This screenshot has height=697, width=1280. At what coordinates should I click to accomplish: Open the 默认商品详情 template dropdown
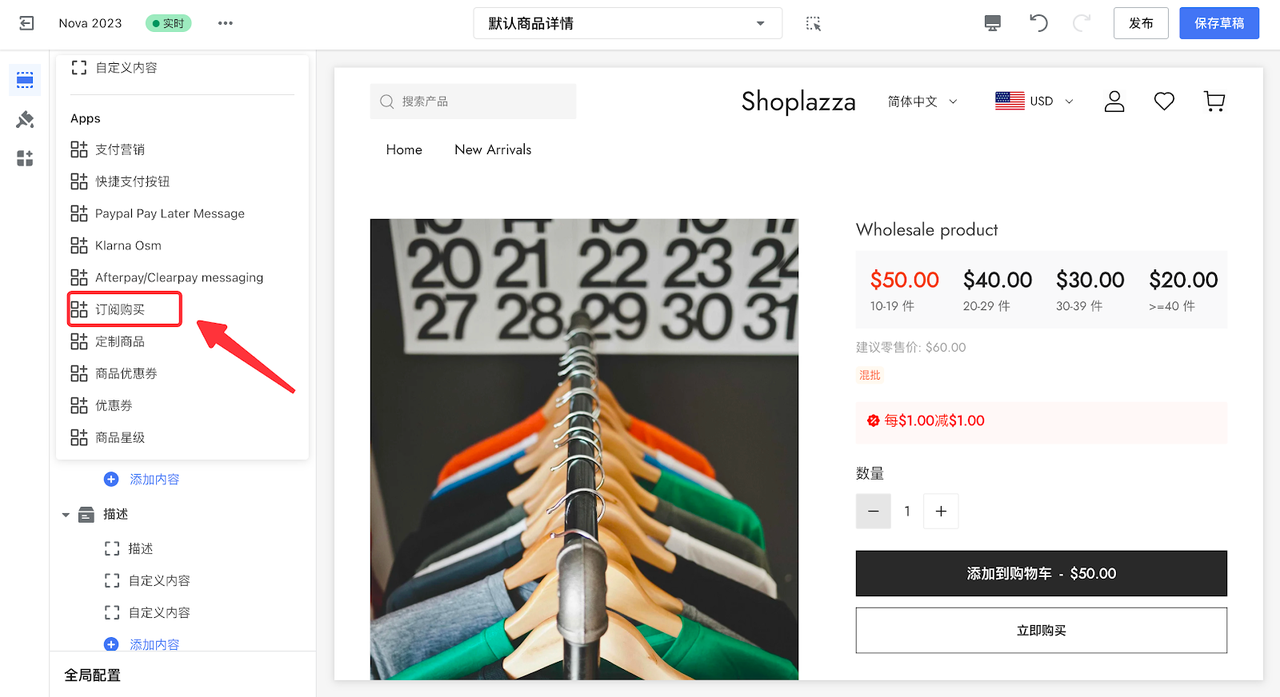click(627, 23)
